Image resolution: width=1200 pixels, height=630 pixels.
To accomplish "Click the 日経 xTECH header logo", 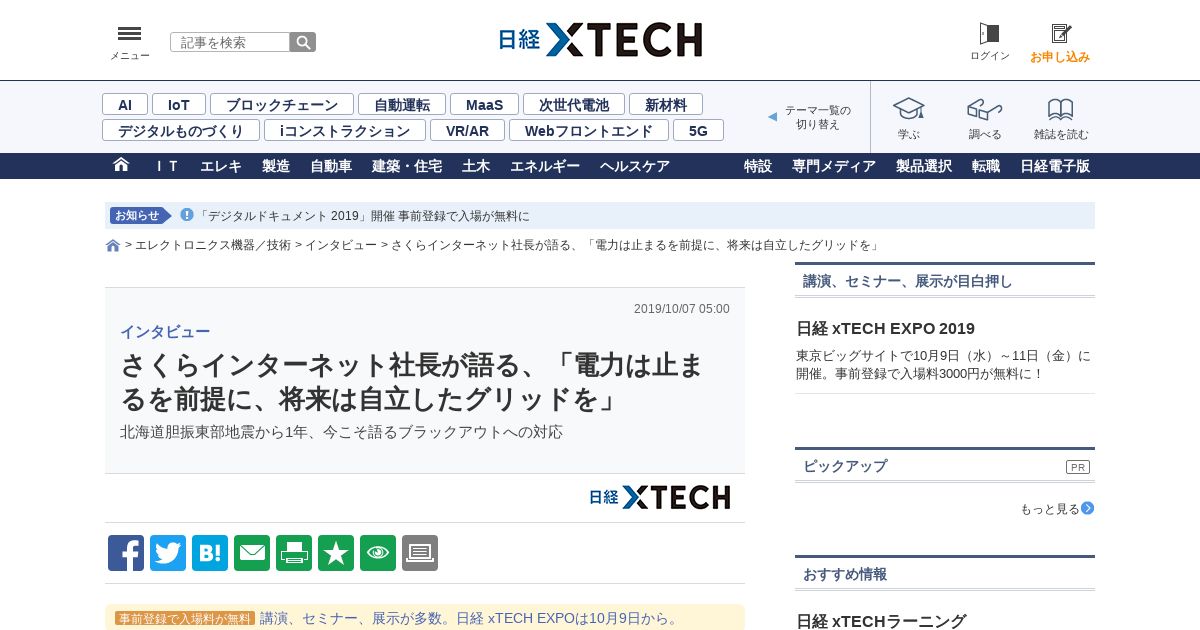I will coord(600,40).
